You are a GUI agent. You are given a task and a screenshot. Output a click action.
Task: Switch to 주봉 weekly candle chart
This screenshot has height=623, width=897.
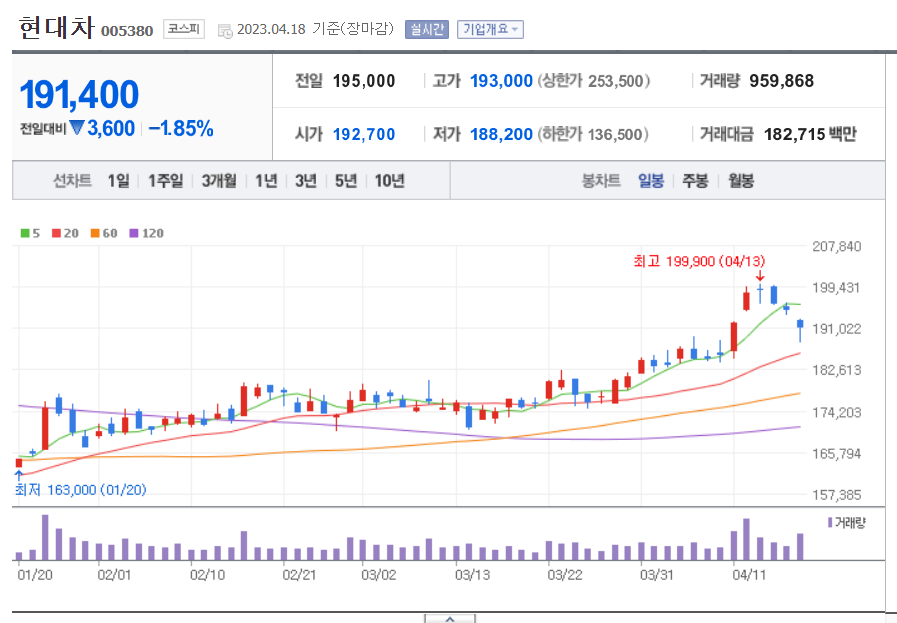coord(696,181)
